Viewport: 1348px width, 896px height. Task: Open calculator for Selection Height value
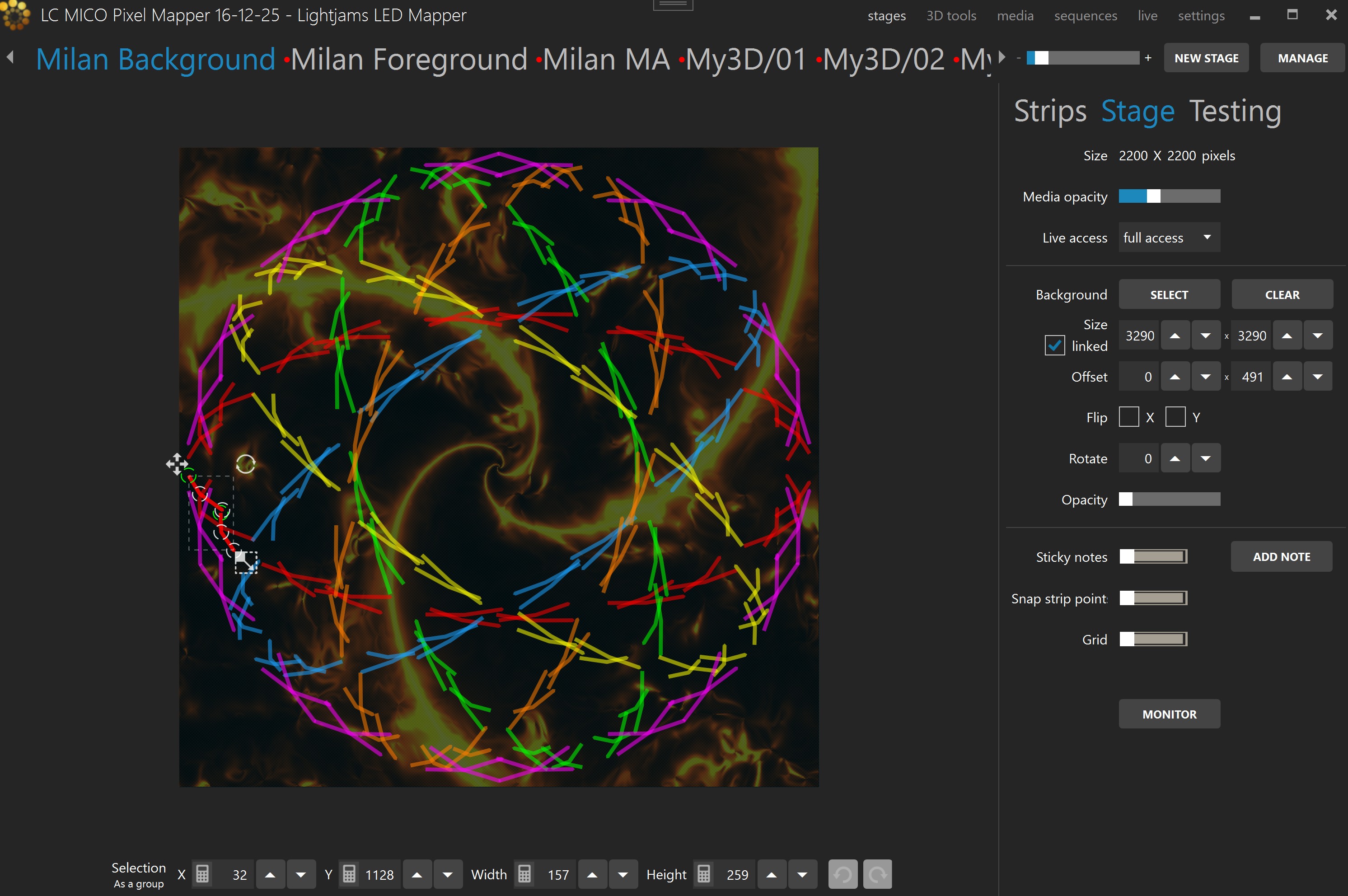(x=704, y=874)
